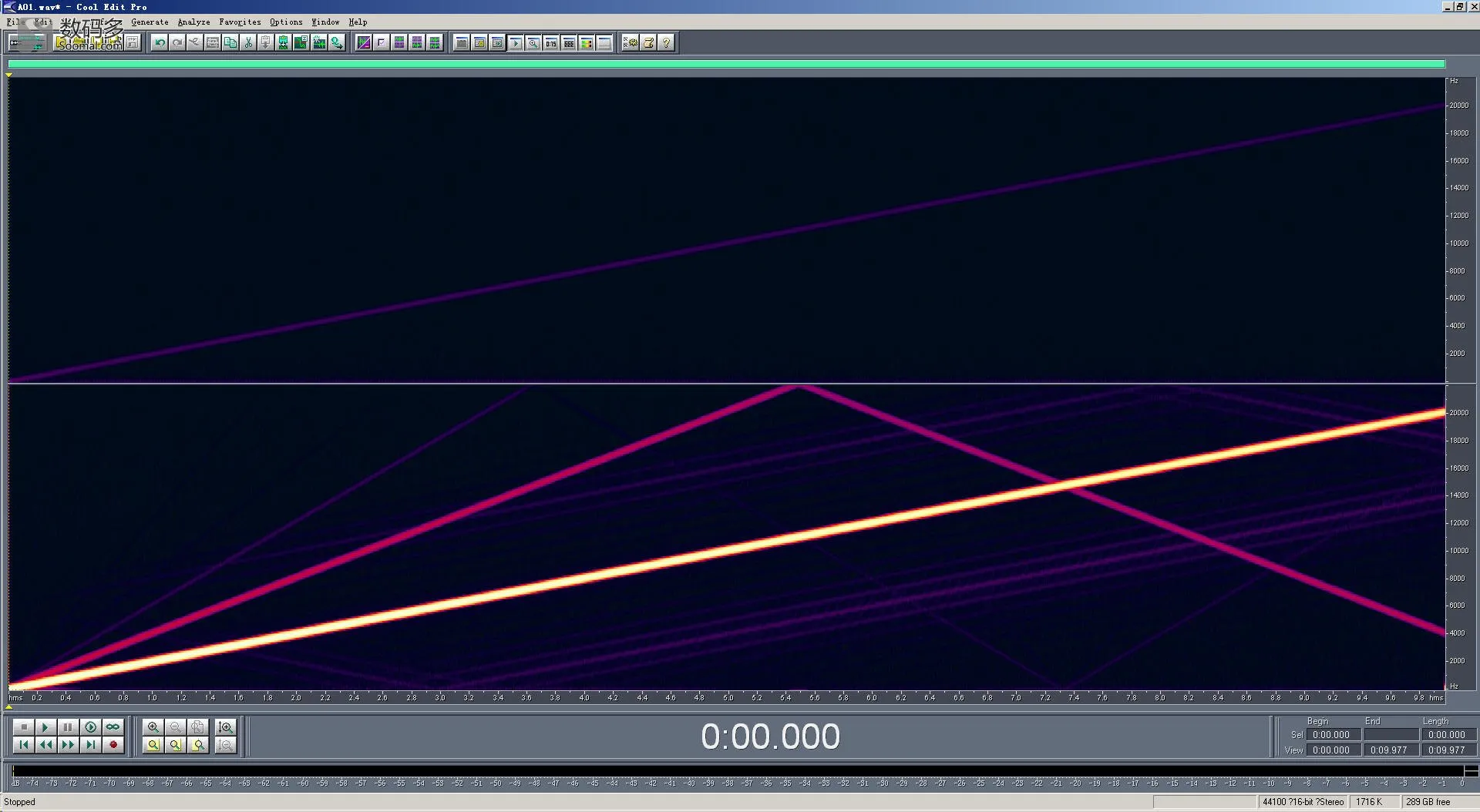This screenshot has height=812, width=1480.
Task: Click the 0:15 time window toolbar icon
Action: [550, 43]
